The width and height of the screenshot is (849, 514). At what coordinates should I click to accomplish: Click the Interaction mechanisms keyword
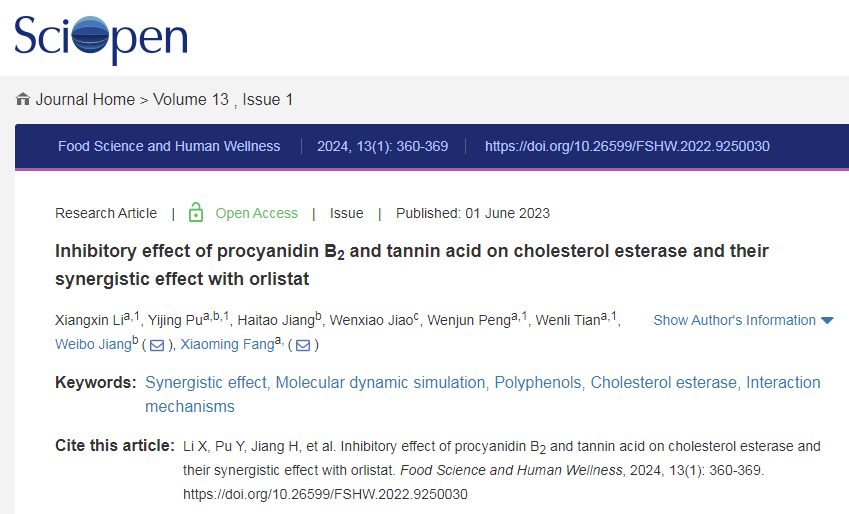783,382
